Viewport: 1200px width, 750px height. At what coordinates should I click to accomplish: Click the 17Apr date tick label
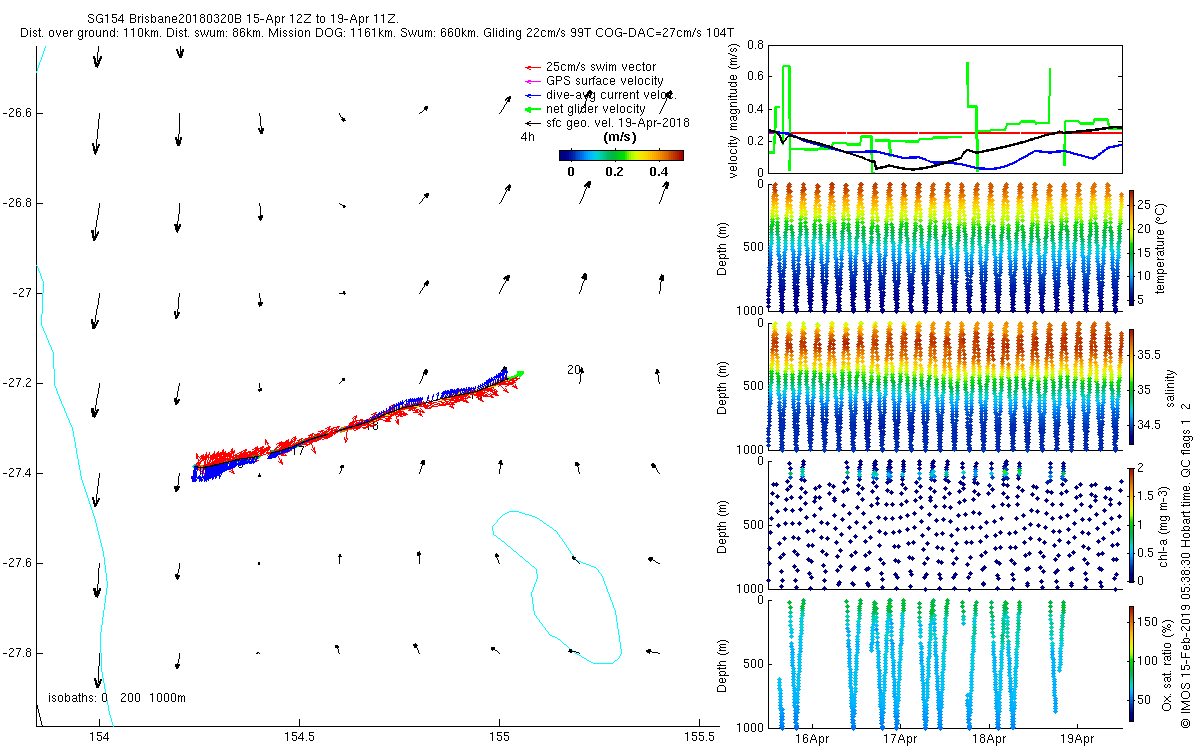coord(901,739)
